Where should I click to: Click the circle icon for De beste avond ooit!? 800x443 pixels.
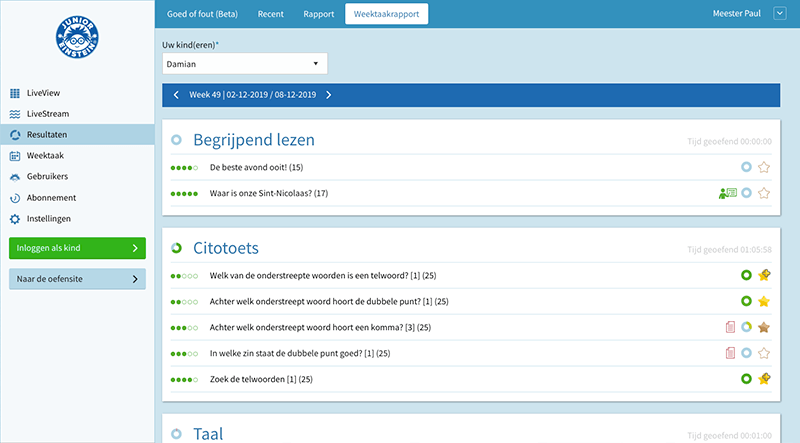746,167
